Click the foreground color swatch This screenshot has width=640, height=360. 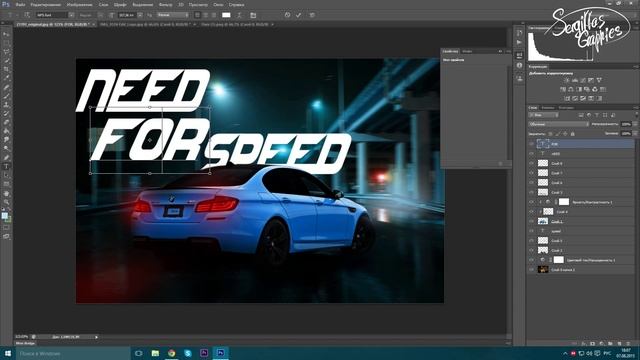[x=4, y=216]
